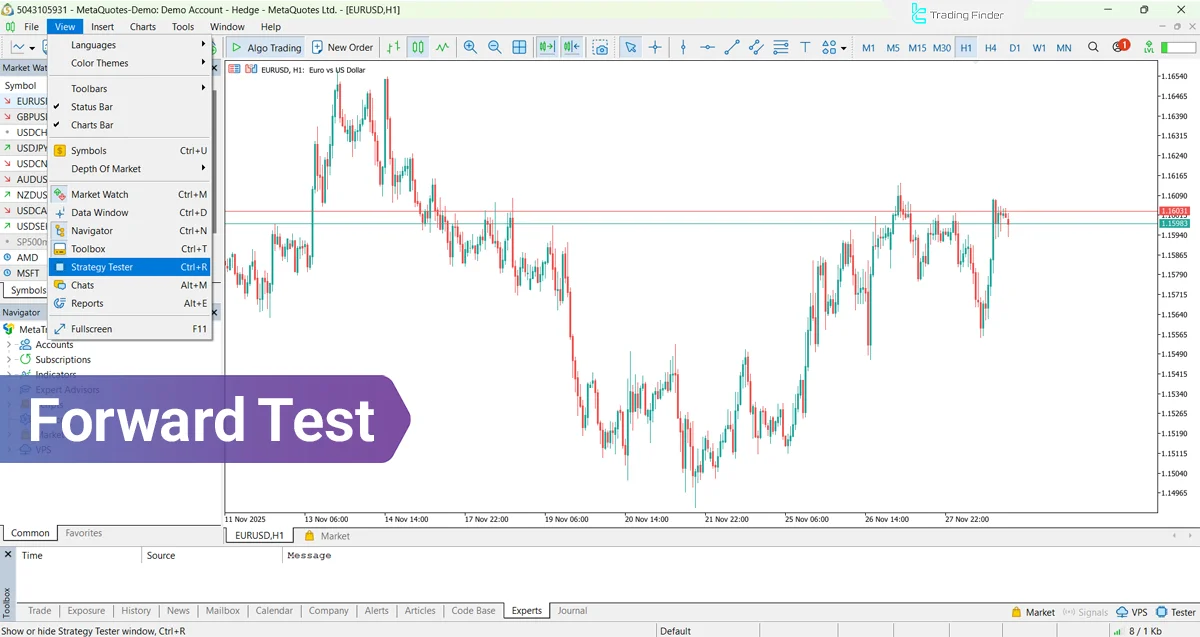Open the tiled windows view

tap(519, 47)
